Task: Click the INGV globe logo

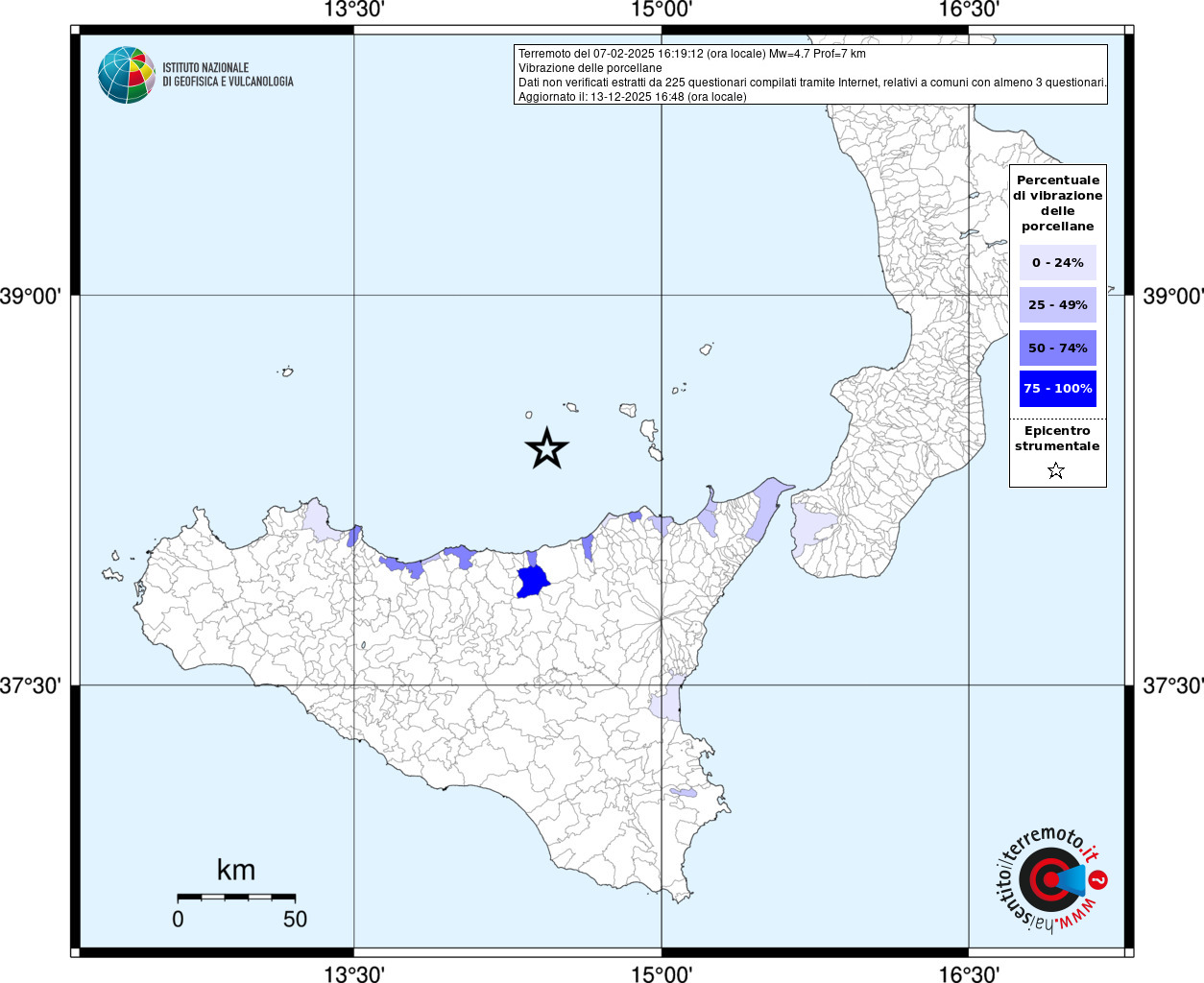Action: (x=127, y=75)
